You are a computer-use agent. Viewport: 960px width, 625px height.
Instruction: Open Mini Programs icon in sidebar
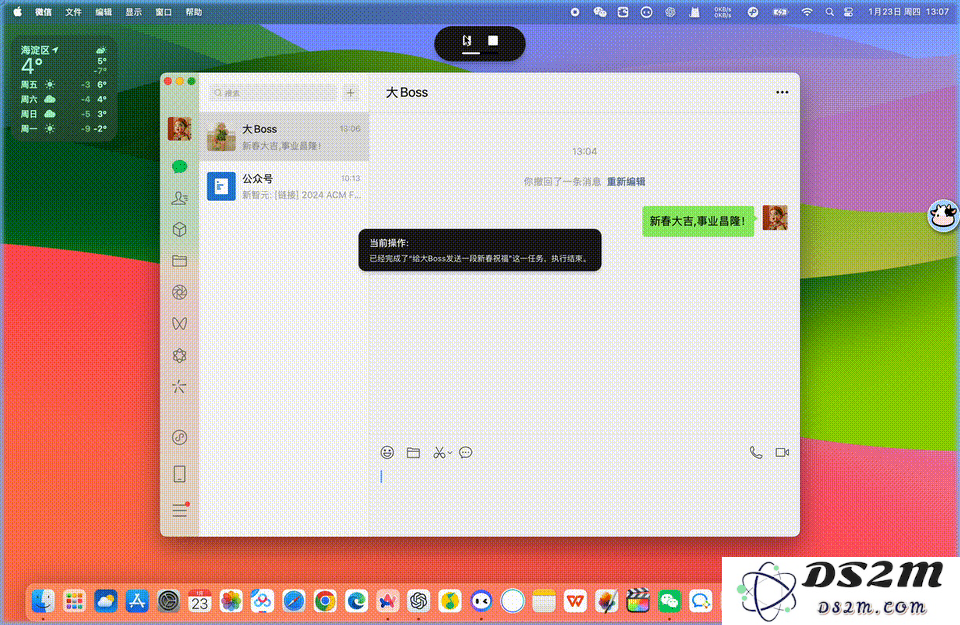pyautogui.click(x=179, y=437)
